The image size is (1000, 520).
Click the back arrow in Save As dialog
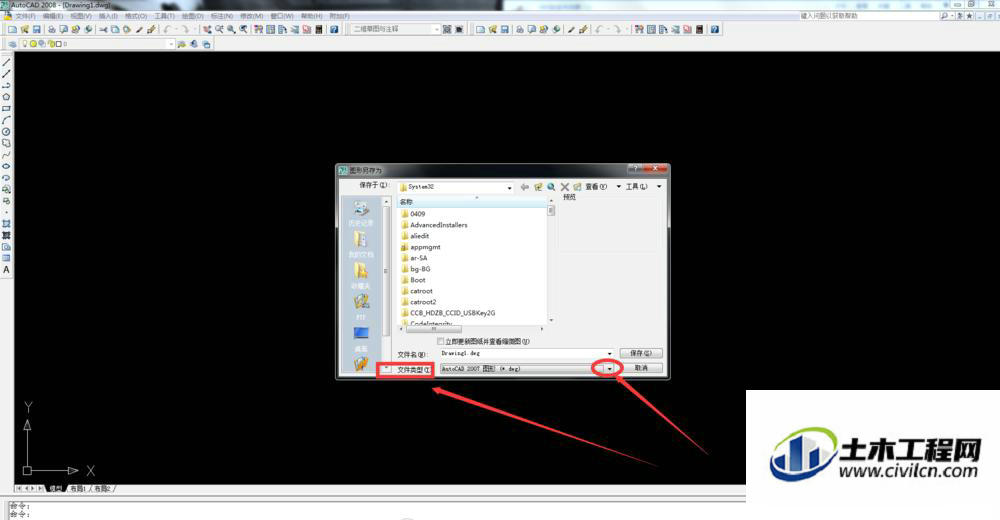point(524,187)
